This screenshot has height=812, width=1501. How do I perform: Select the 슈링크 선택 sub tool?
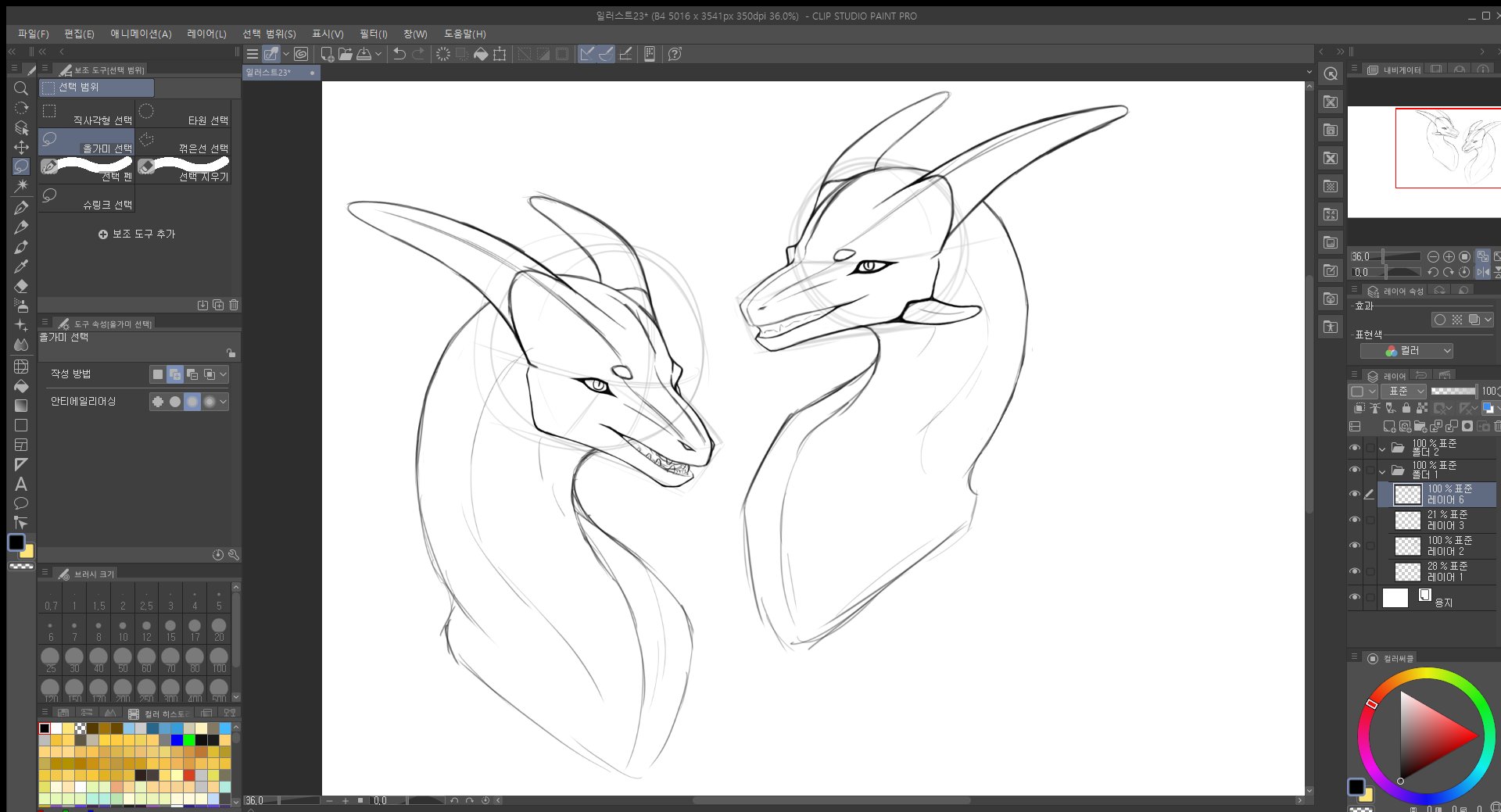88,199
